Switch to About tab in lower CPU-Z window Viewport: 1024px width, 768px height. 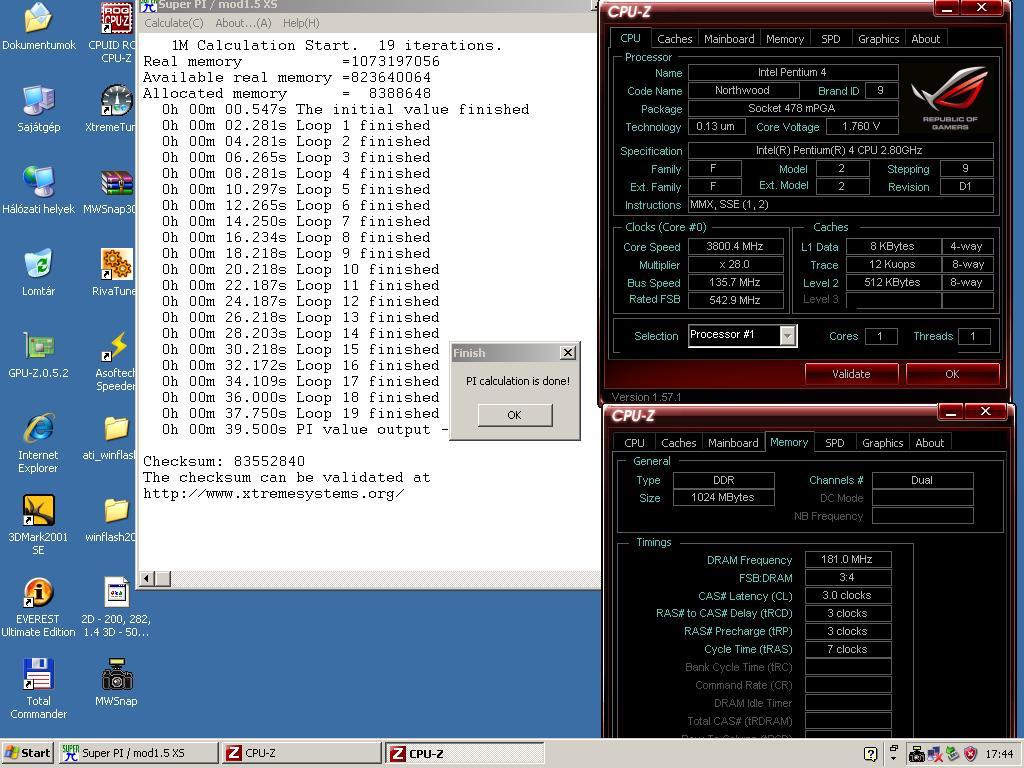coord(929,443)
